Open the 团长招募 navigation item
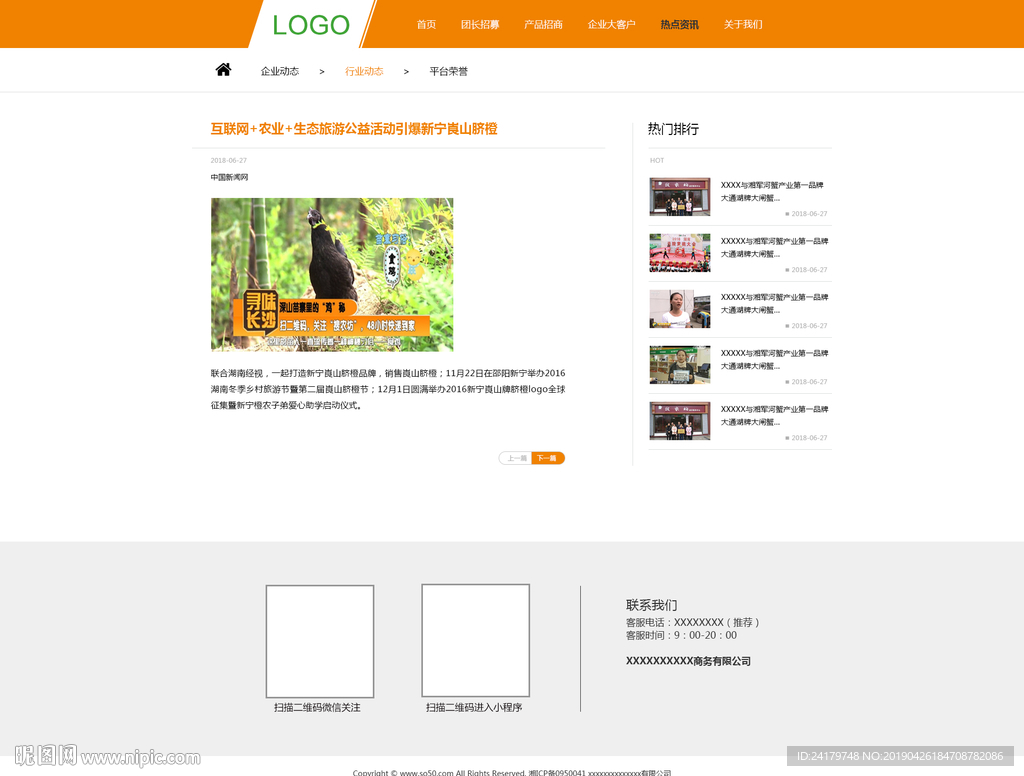 (x=480, y=24)
